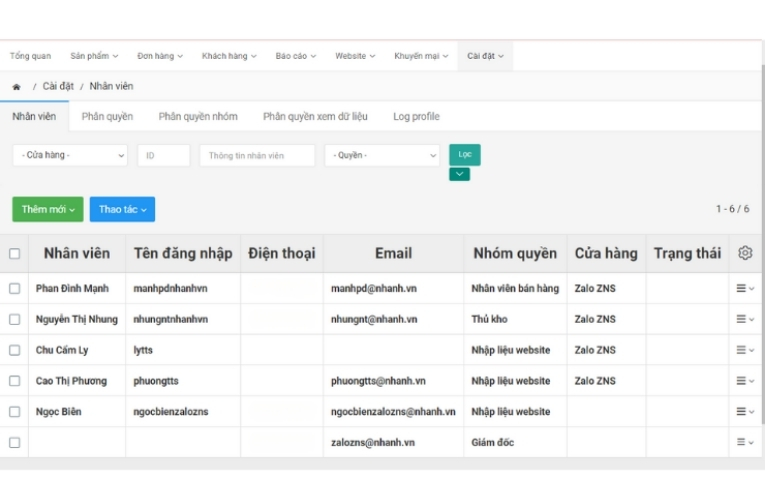The height and width of the screenshot is (478, 765).
Task: Tick the select-all checkbox in table header
Action: pyautogui.click(x=14, y=254)
